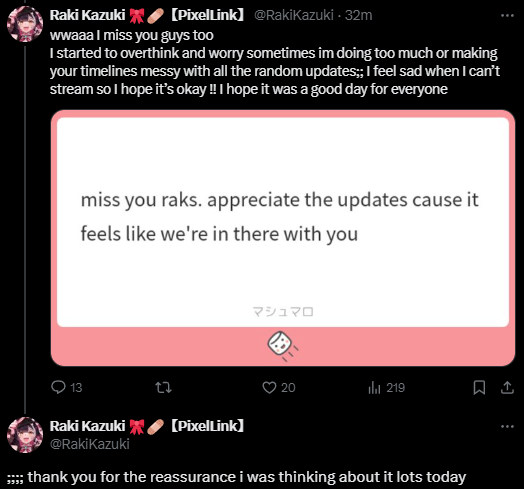Retweet the first tweet
524x489 pixels.
pos(163,387)
